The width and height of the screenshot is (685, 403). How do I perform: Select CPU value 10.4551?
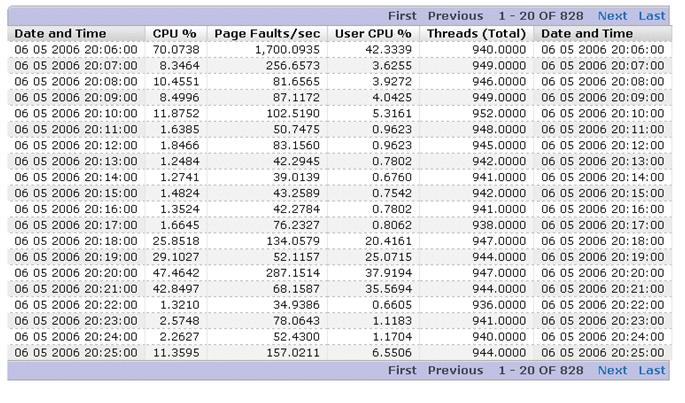pyautogui.click(x=176, y=82)
